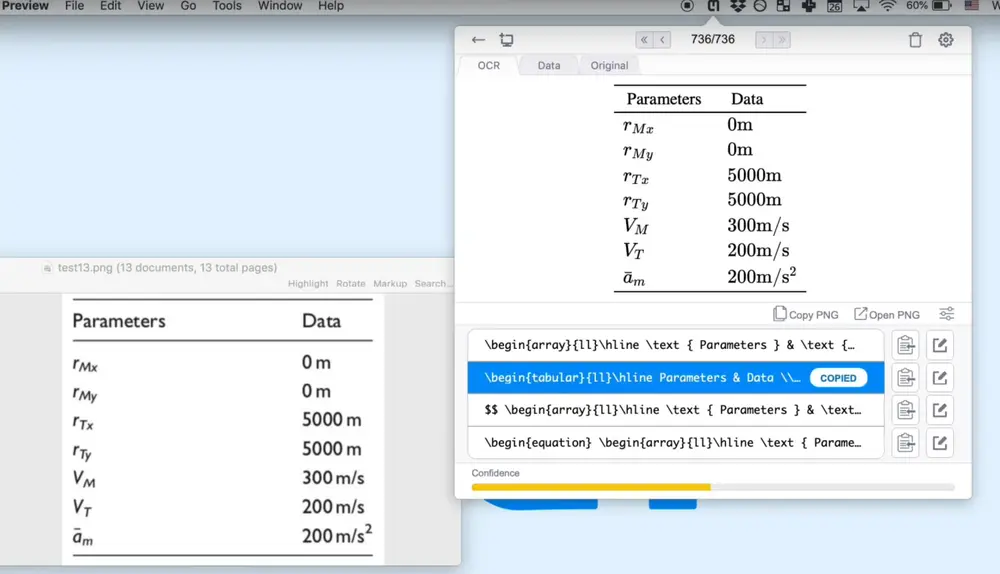The image size is (1000, 574).
Task: Click the Confidence progress bar
Action: point(713,487)
